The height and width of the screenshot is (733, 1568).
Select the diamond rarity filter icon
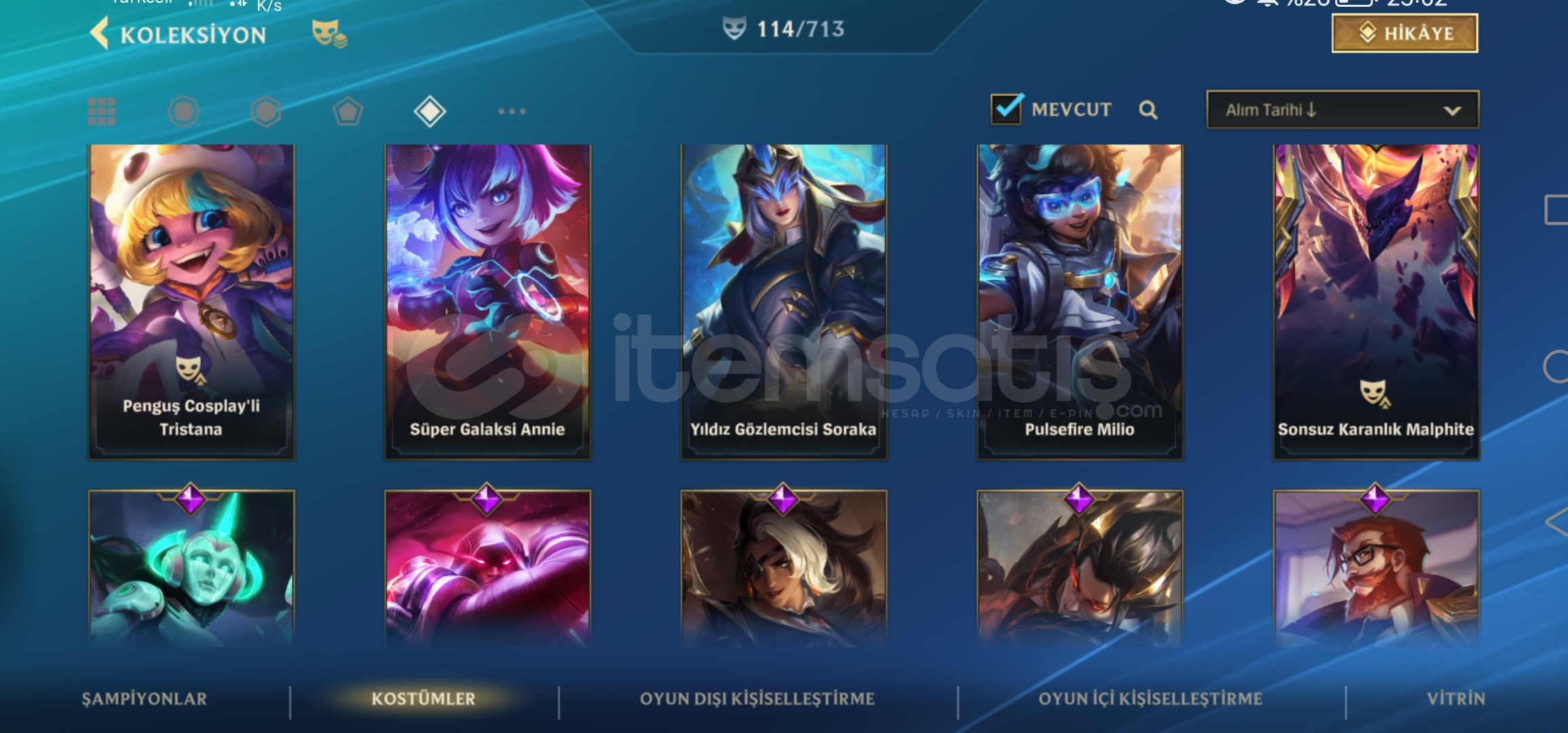pos(430,111)
